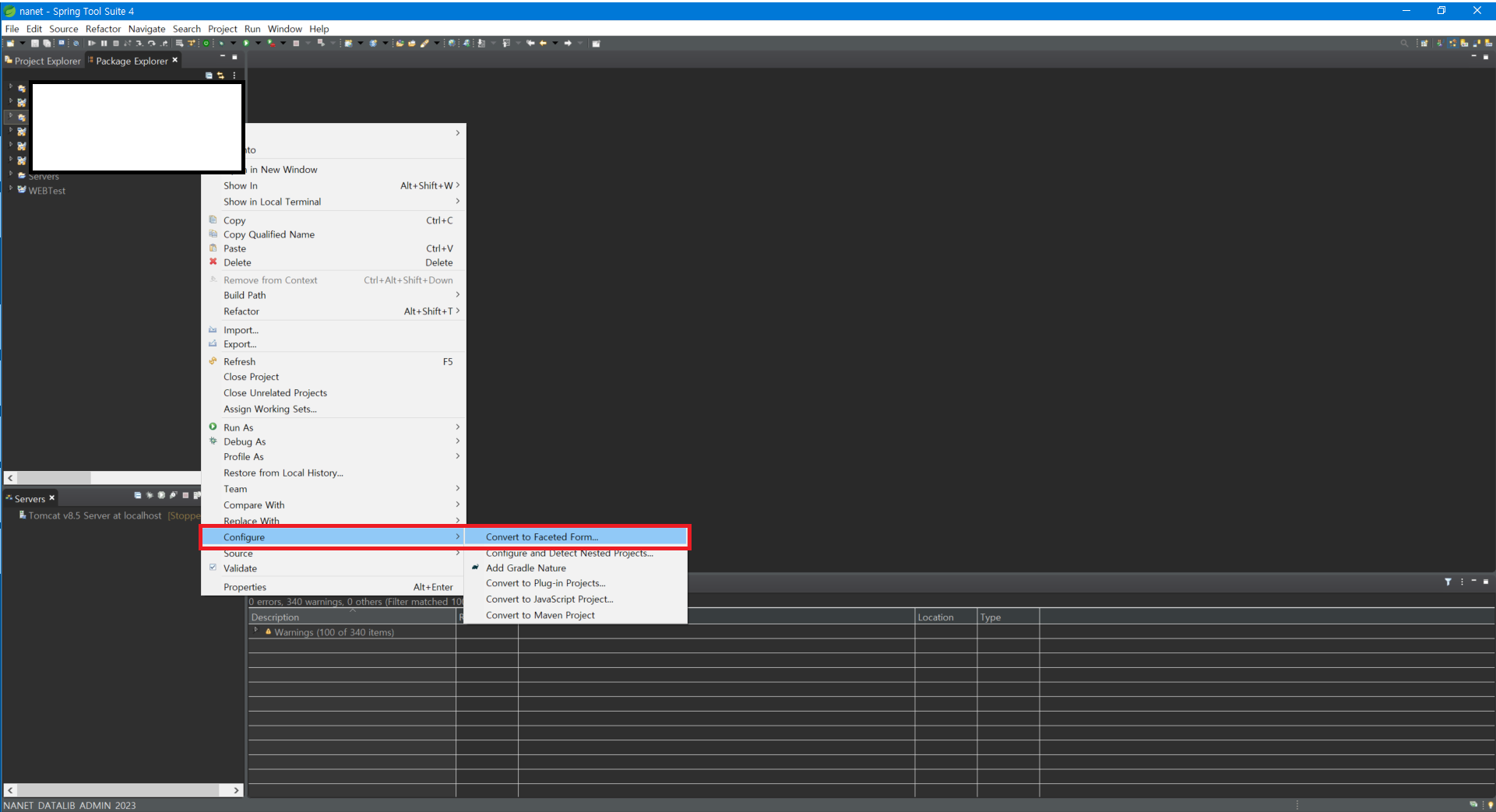Select Refresh in the context menu
The image size is (1496, 812).
[334, 361]
